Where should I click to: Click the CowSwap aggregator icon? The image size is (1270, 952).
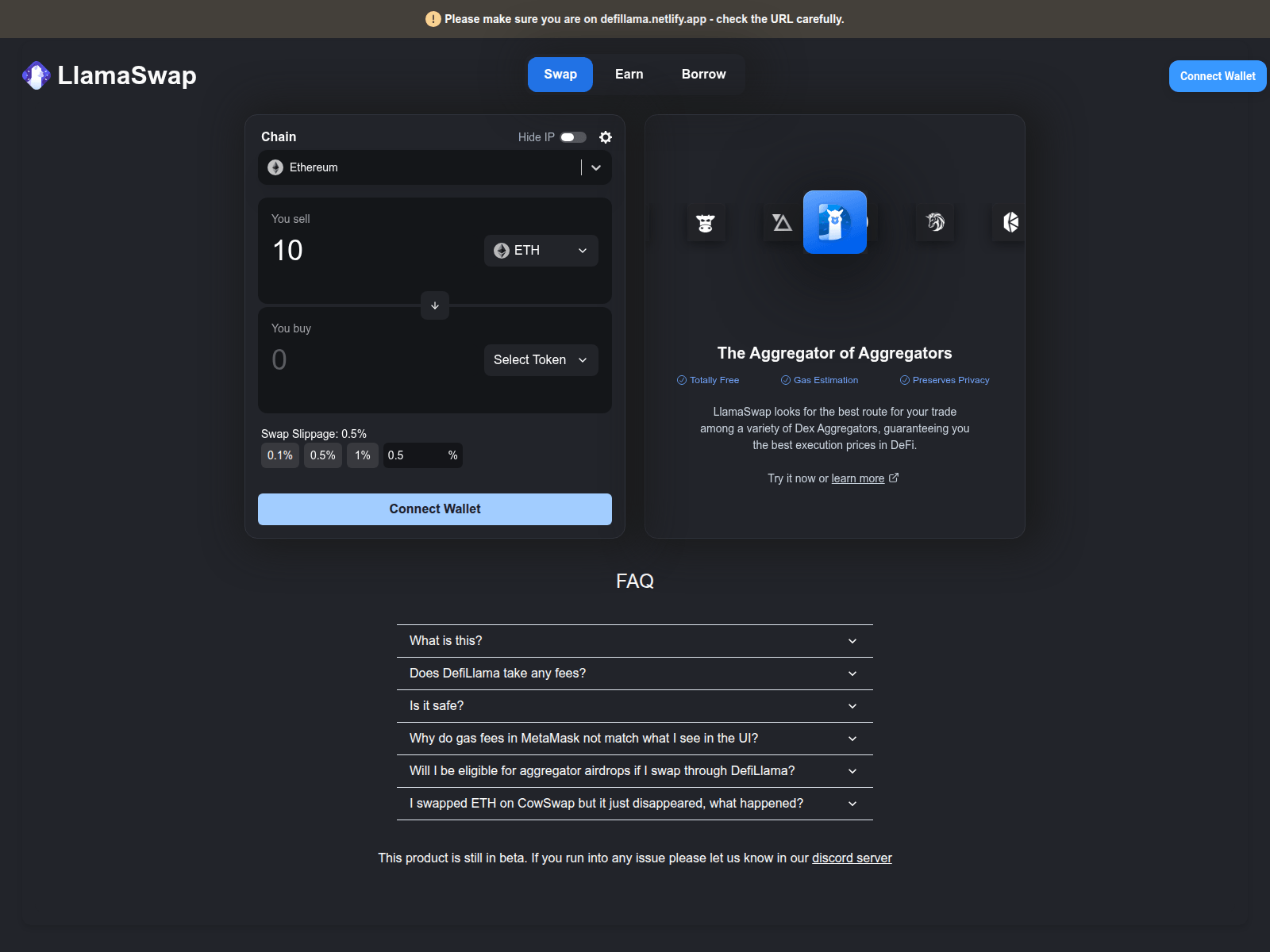(x=706, y=222)
